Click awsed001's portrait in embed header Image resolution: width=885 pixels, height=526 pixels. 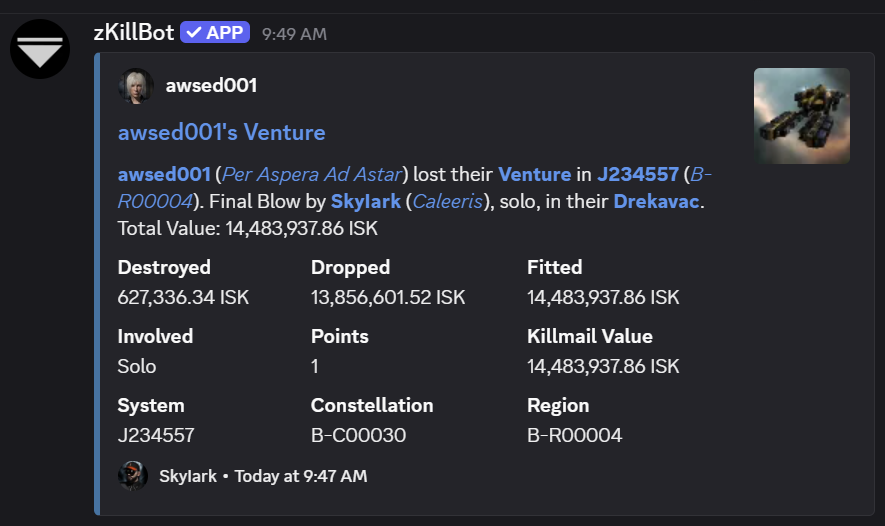[x=136, y=86]
